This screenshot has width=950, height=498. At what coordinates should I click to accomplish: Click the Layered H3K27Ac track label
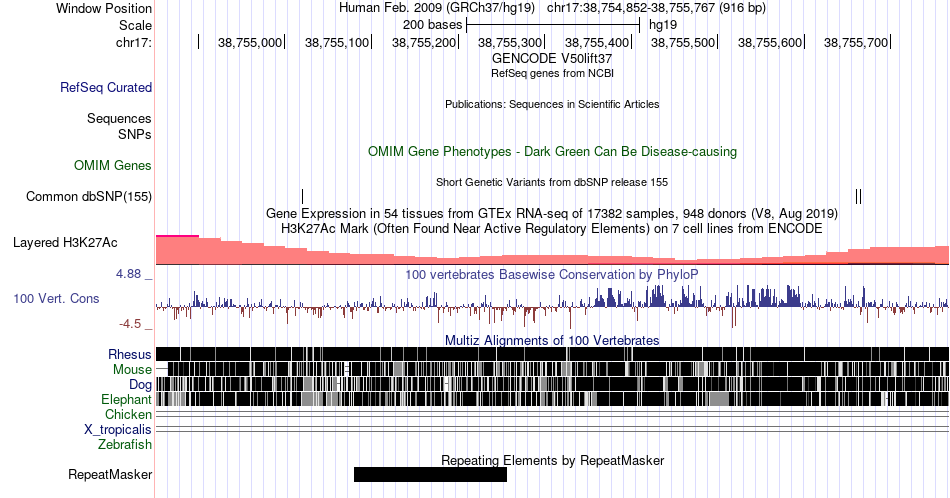(65, 242)
